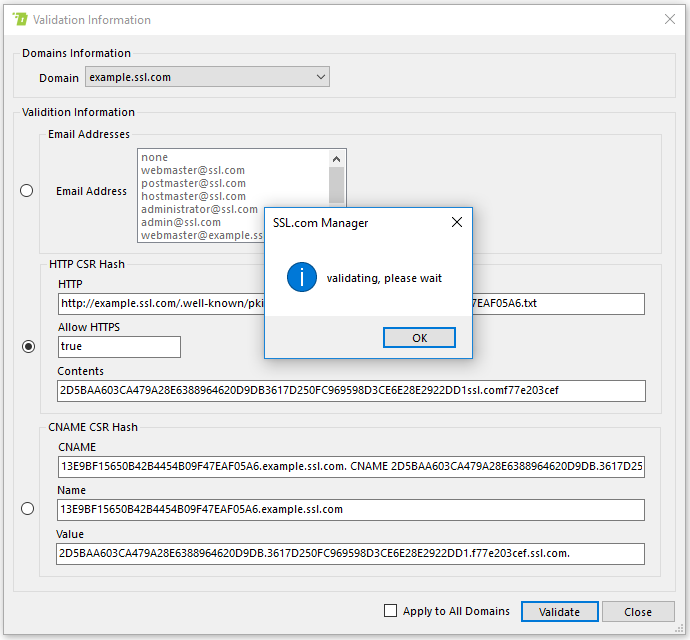This screenshot has height=640, width=690.
Task: Click the Validate button
Action: [559, 612]
